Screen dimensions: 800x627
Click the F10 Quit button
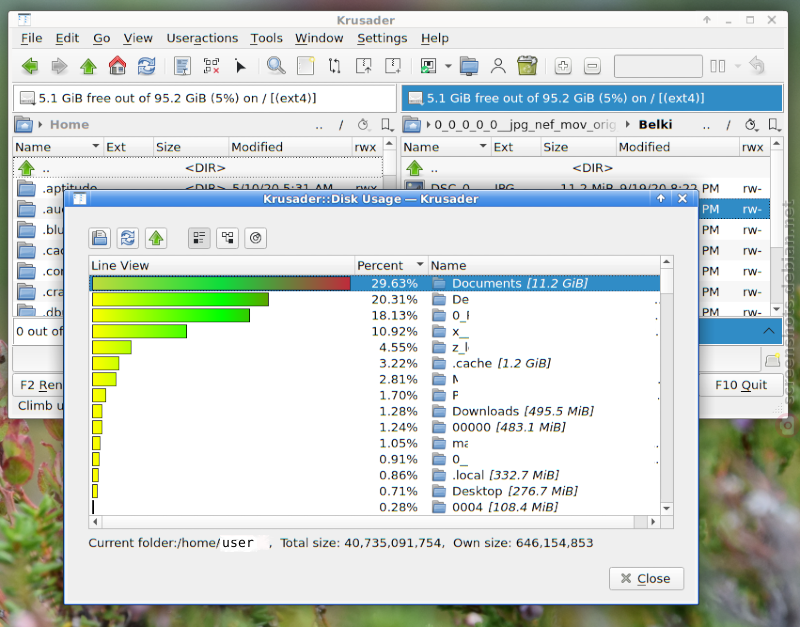click(741, 385)
